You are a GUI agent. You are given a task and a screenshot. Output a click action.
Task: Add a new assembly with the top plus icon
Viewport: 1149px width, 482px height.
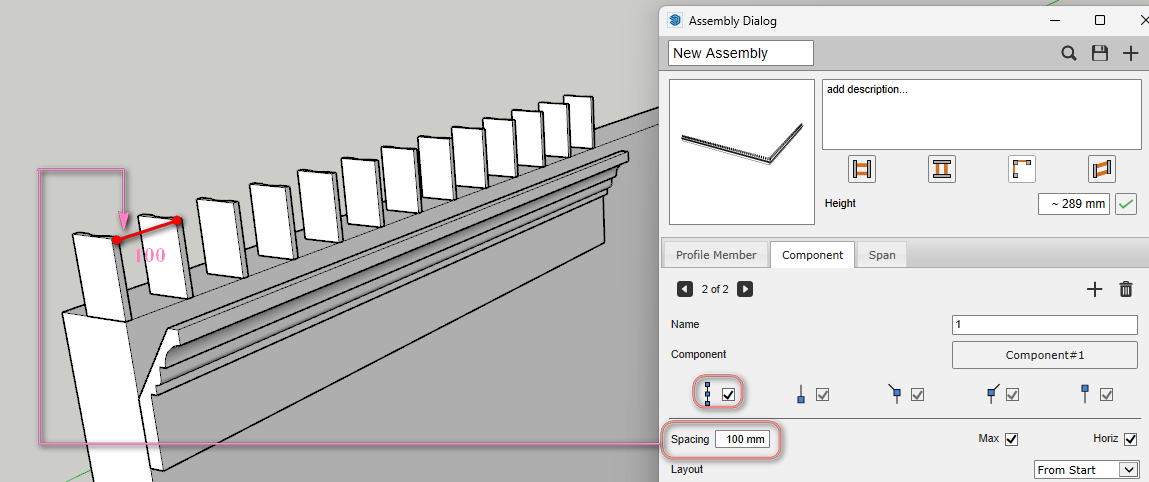click(1130, 53)
